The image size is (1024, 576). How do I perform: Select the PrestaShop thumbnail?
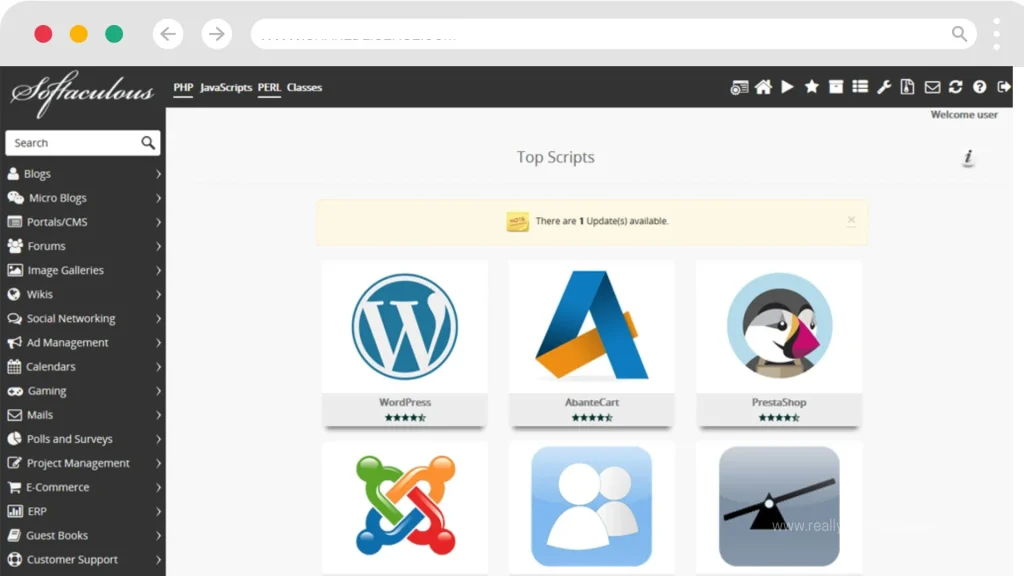pos(778,325)
